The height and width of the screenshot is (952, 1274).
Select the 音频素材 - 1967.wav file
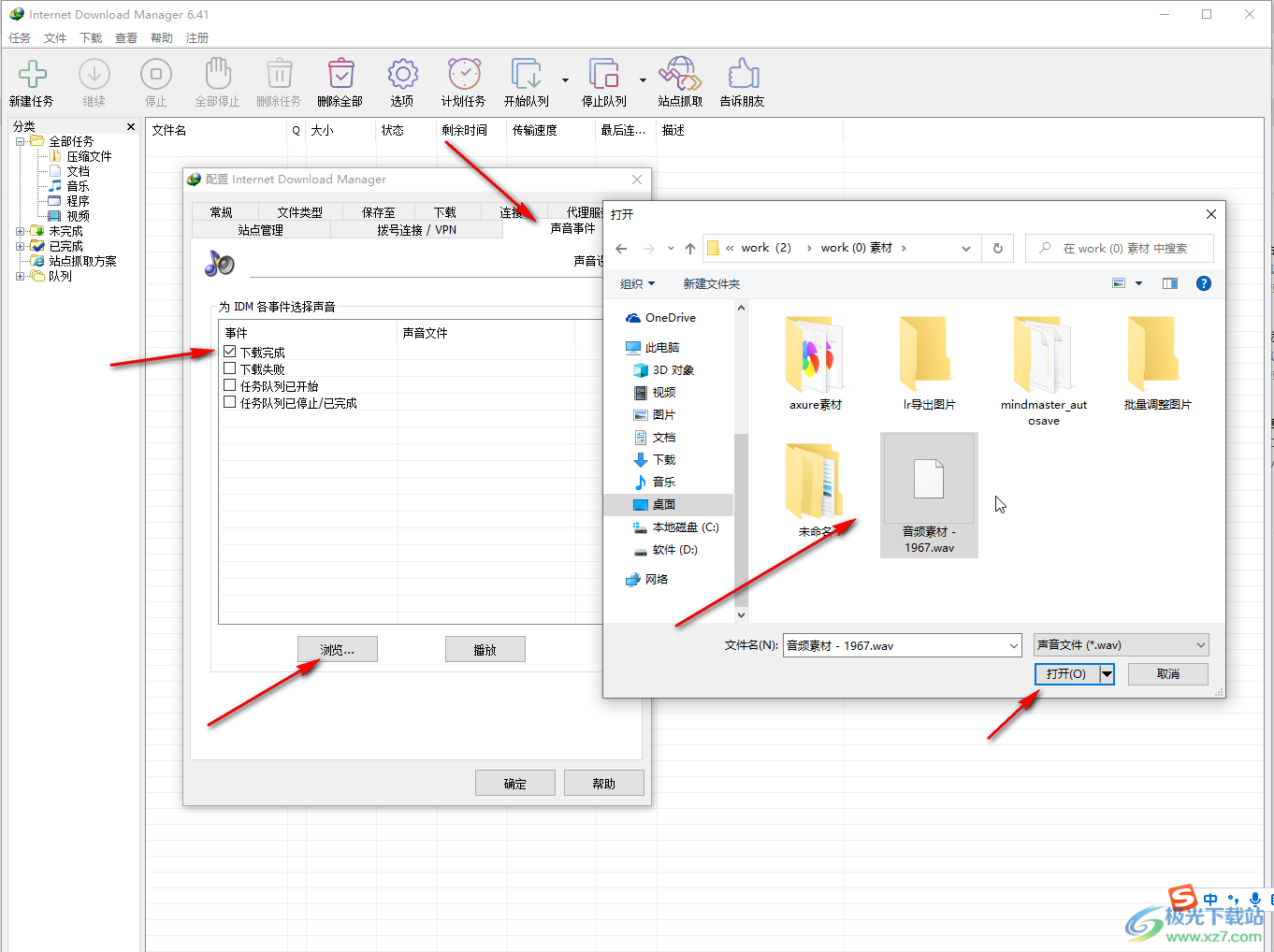(929, 495)
